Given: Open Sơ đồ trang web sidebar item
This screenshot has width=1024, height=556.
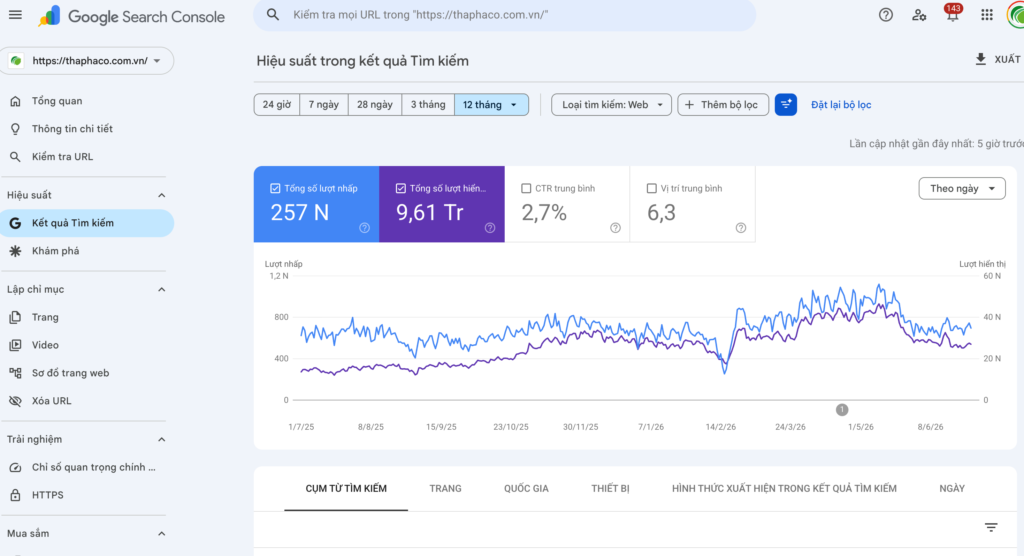Looking at the screenshot, I should (87, 373).
